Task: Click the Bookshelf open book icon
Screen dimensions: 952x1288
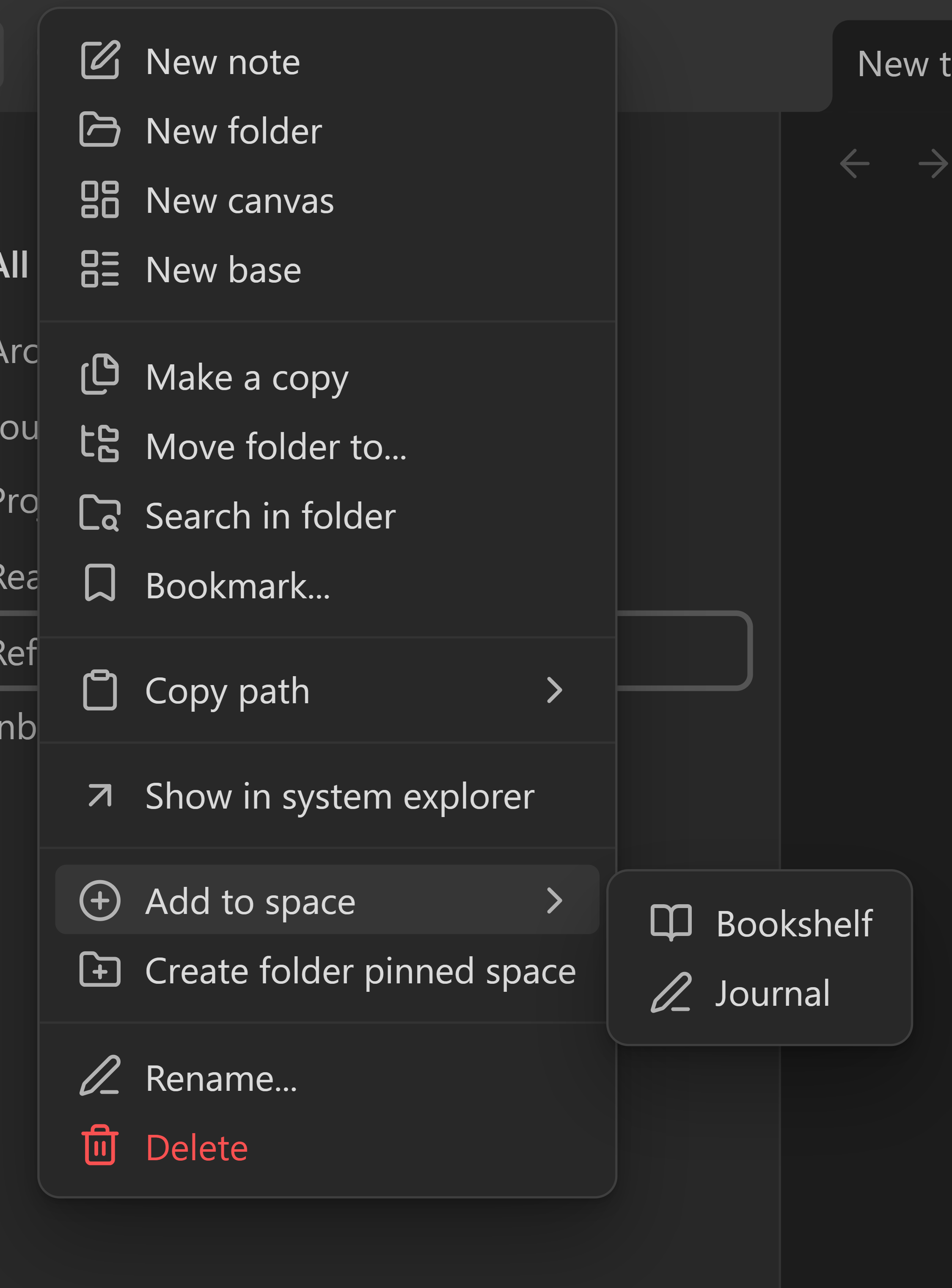Action: pyautogui.click(x=671, y=923)
